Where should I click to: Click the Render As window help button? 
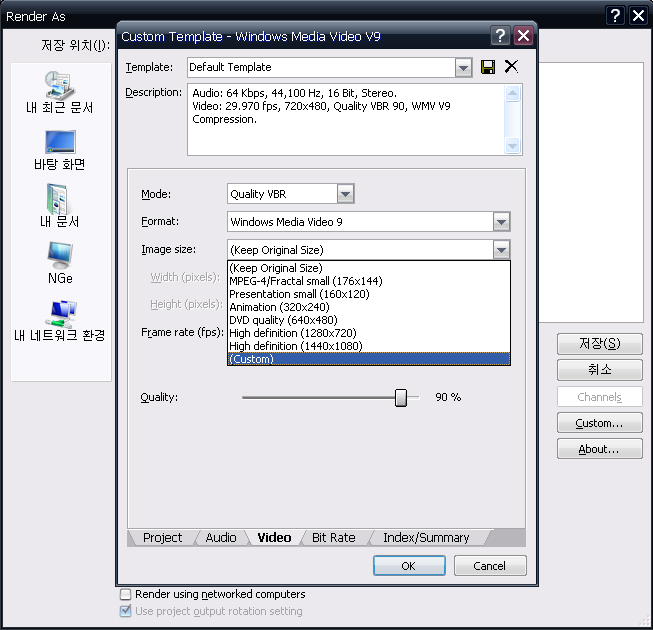[615, 16]
